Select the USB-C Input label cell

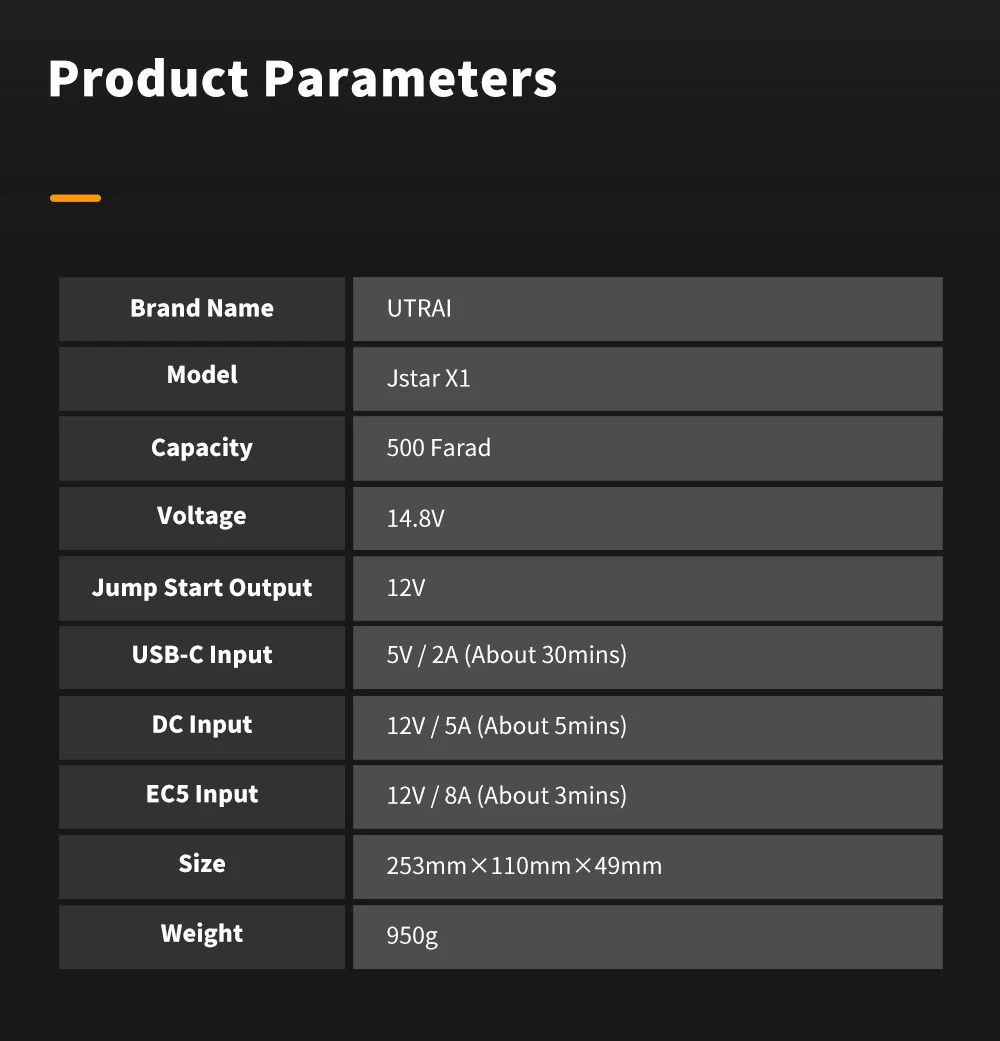click(x=202, y=656)
